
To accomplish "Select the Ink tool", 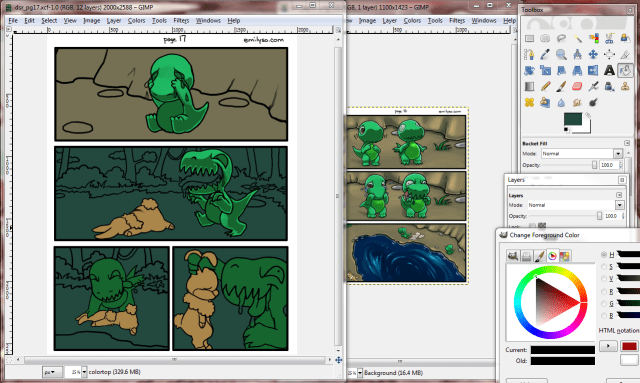I will pos(609,86).
